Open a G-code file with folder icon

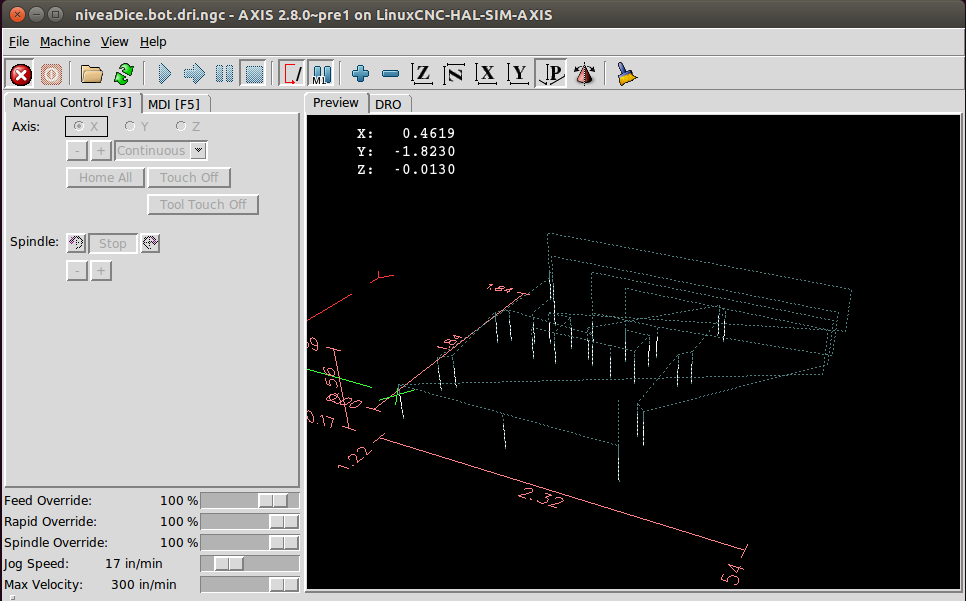click(92, 75)
